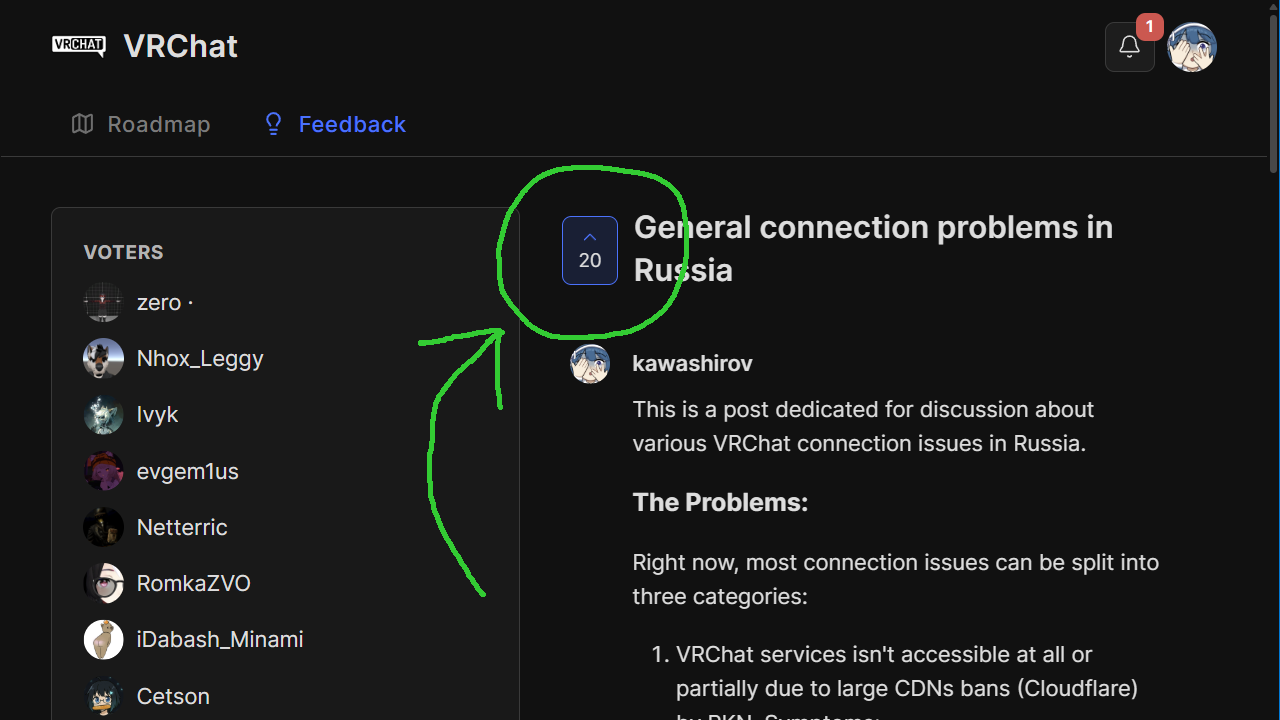Open kawashirov author name link
Image resolution: width=1280 pixels, height=720 pixels.
[692, 364]
